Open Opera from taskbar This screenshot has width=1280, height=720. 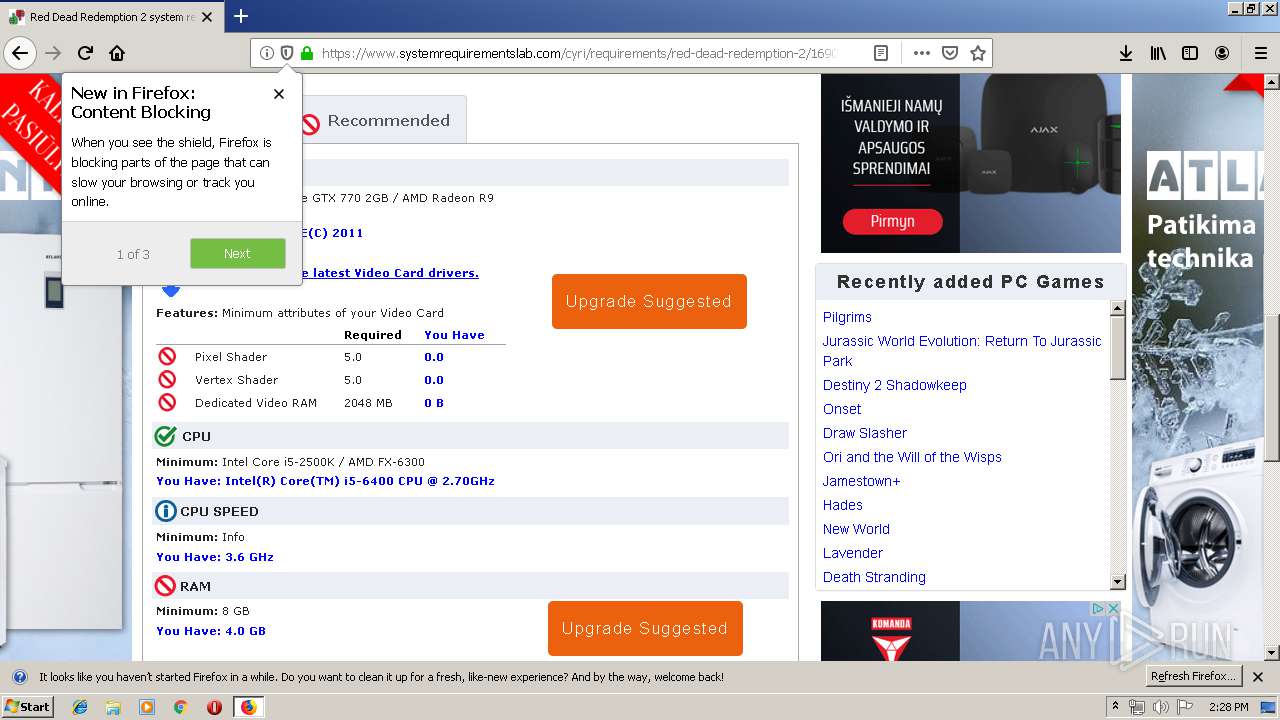pyautogui.click(x=214, y=707)
